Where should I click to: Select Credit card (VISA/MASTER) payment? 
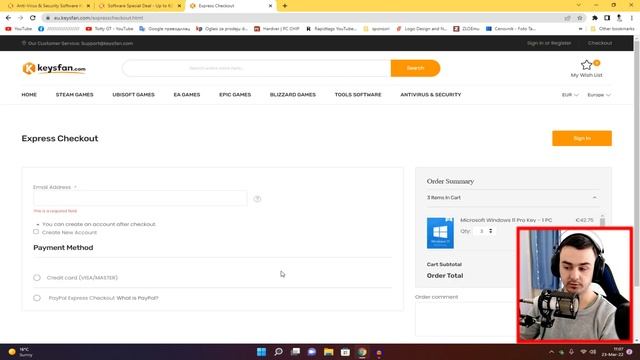coord(37,278)
